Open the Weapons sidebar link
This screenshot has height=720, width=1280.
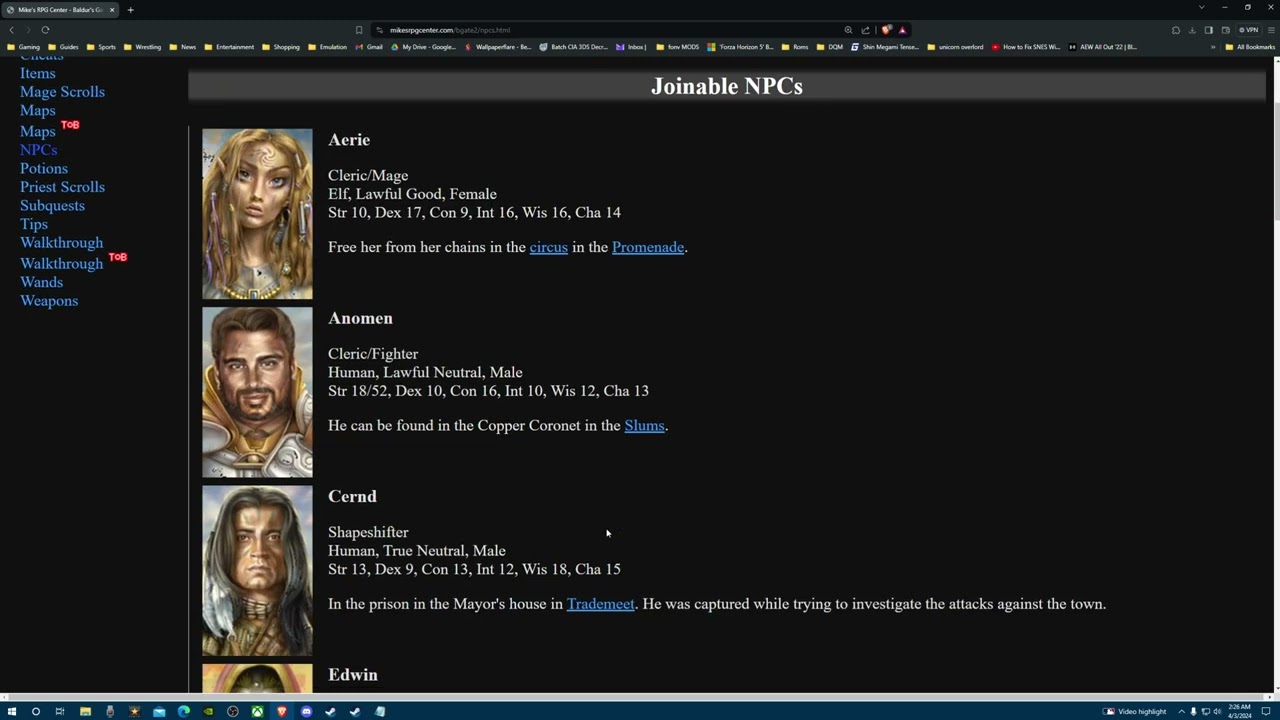coord(49,301)
